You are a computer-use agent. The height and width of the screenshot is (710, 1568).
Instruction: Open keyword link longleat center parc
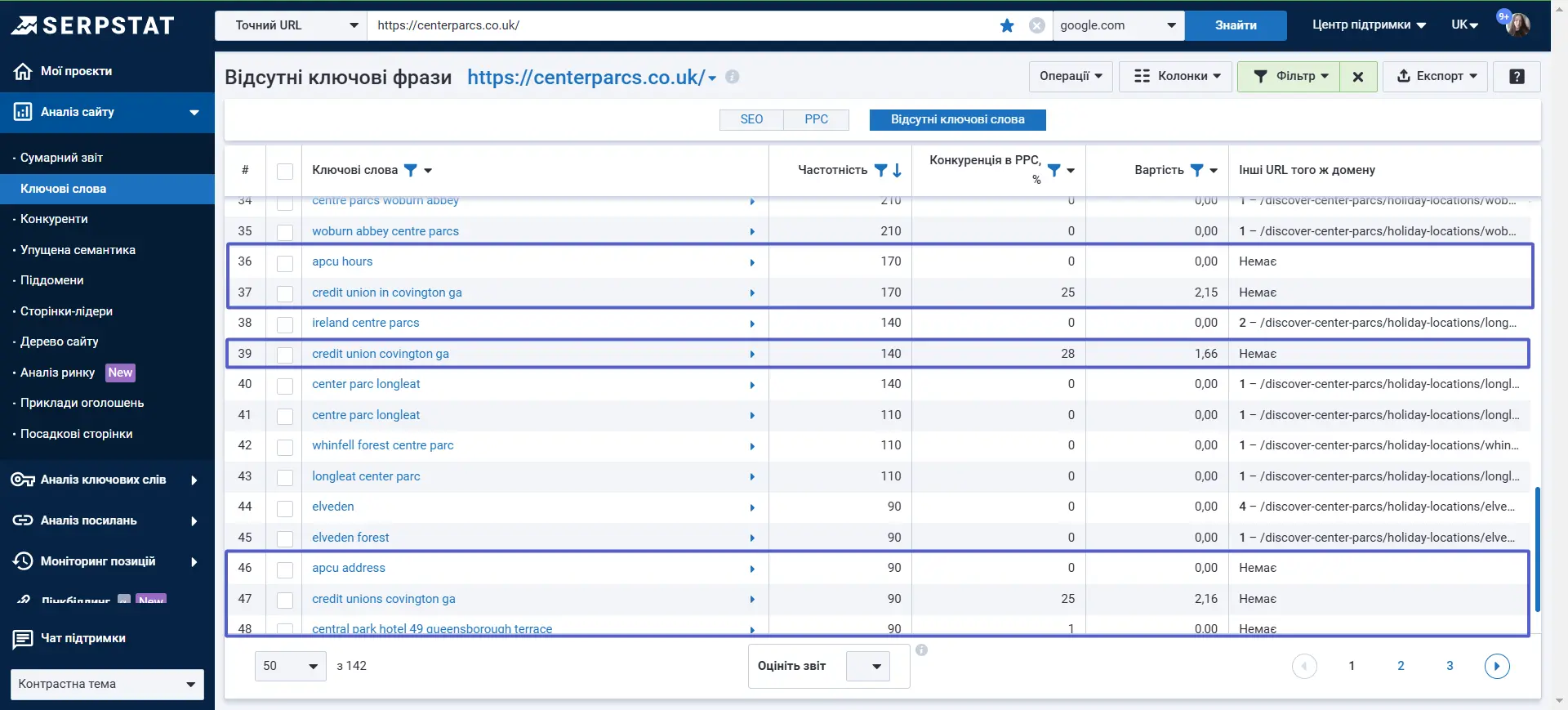(x=366, y=476)
